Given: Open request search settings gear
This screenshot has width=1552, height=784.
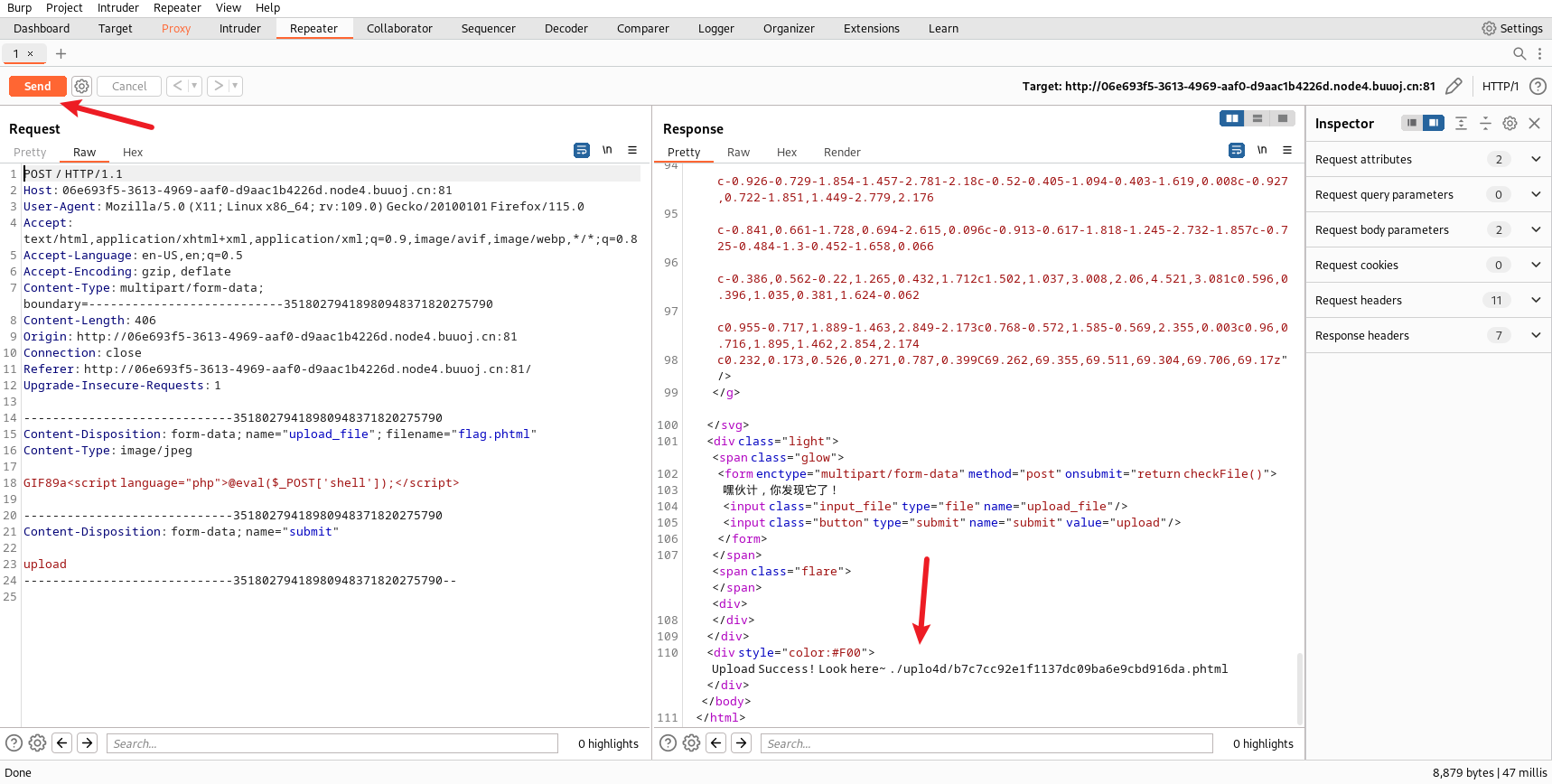Looking at the screenshot, I should tap(37, 742).
